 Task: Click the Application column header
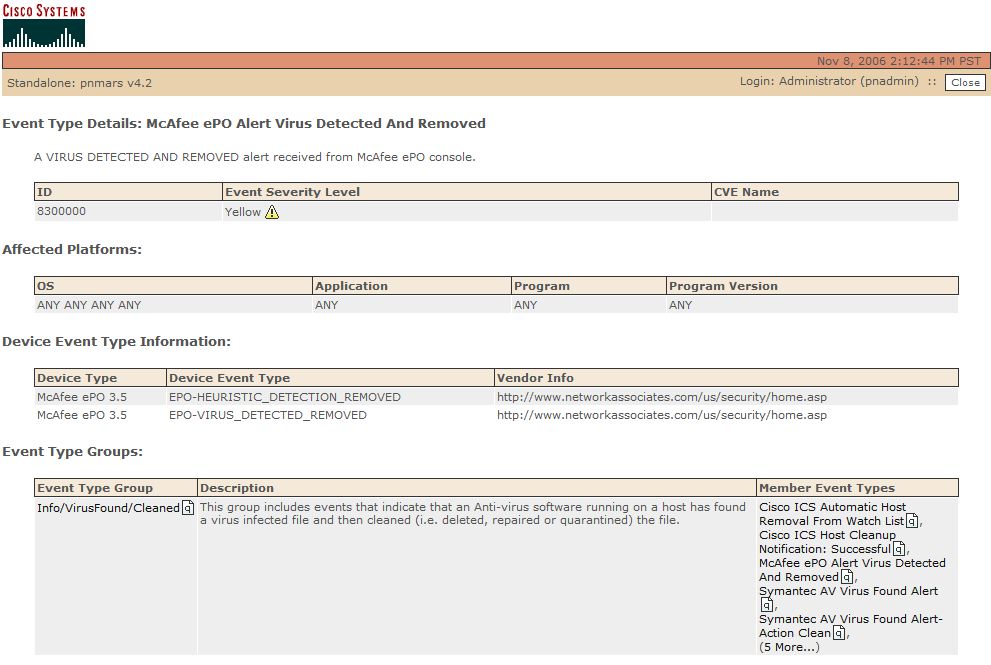[x=411, y=286]
